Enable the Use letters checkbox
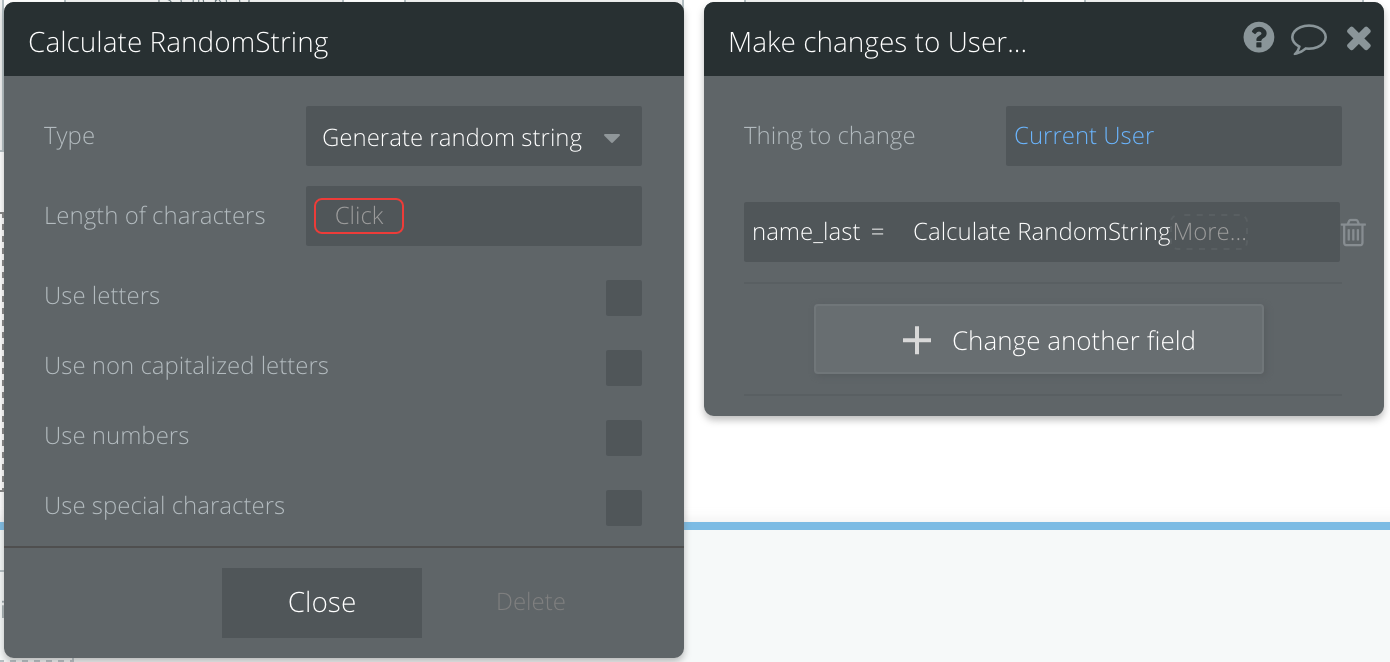The image size is (1390, 662). click(x=623, y=298)
